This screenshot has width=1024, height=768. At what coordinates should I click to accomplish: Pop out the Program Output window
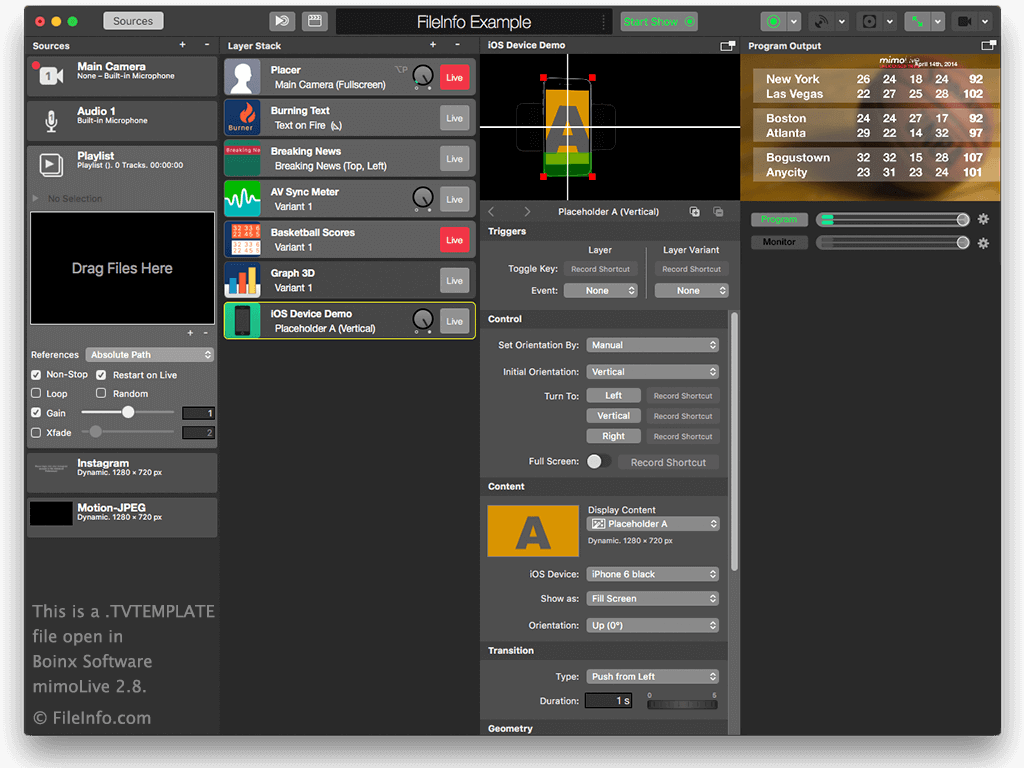[989, 45]
